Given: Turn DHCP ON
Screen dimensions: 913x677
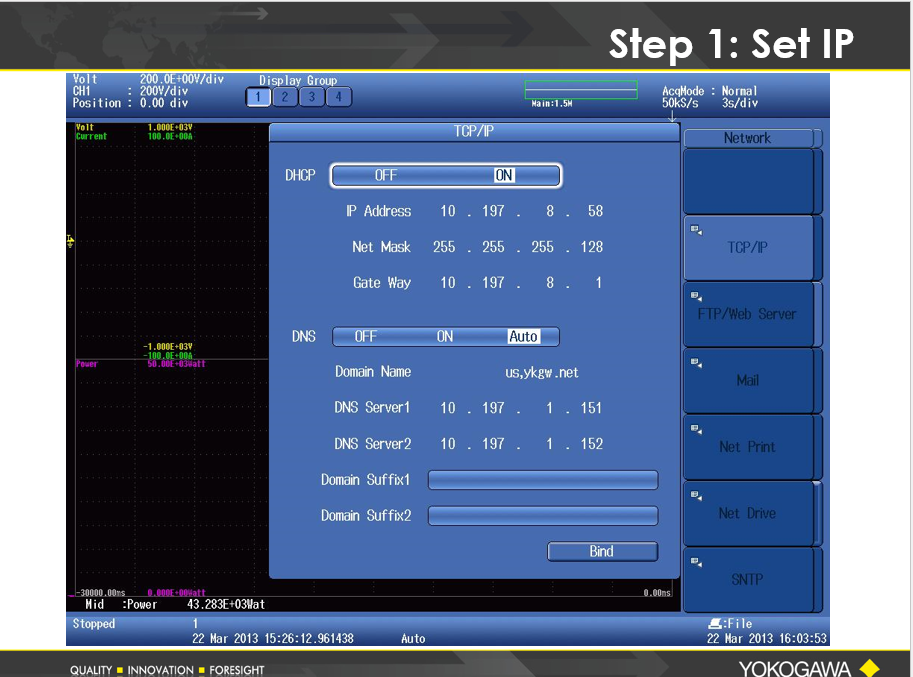Looking at the screenshot, I should coord(504,175).
